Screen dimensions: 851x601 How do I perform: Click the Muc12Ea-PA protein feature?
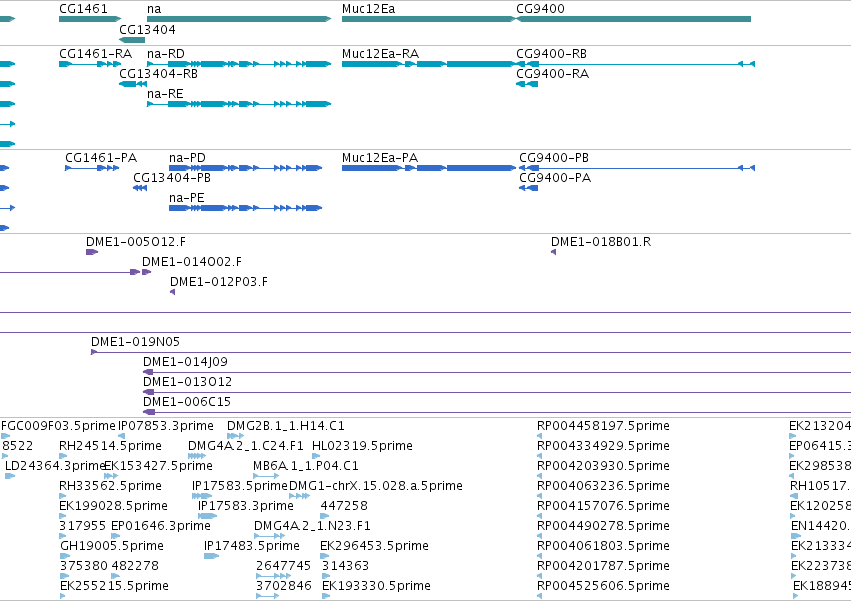tap(429, 168)
